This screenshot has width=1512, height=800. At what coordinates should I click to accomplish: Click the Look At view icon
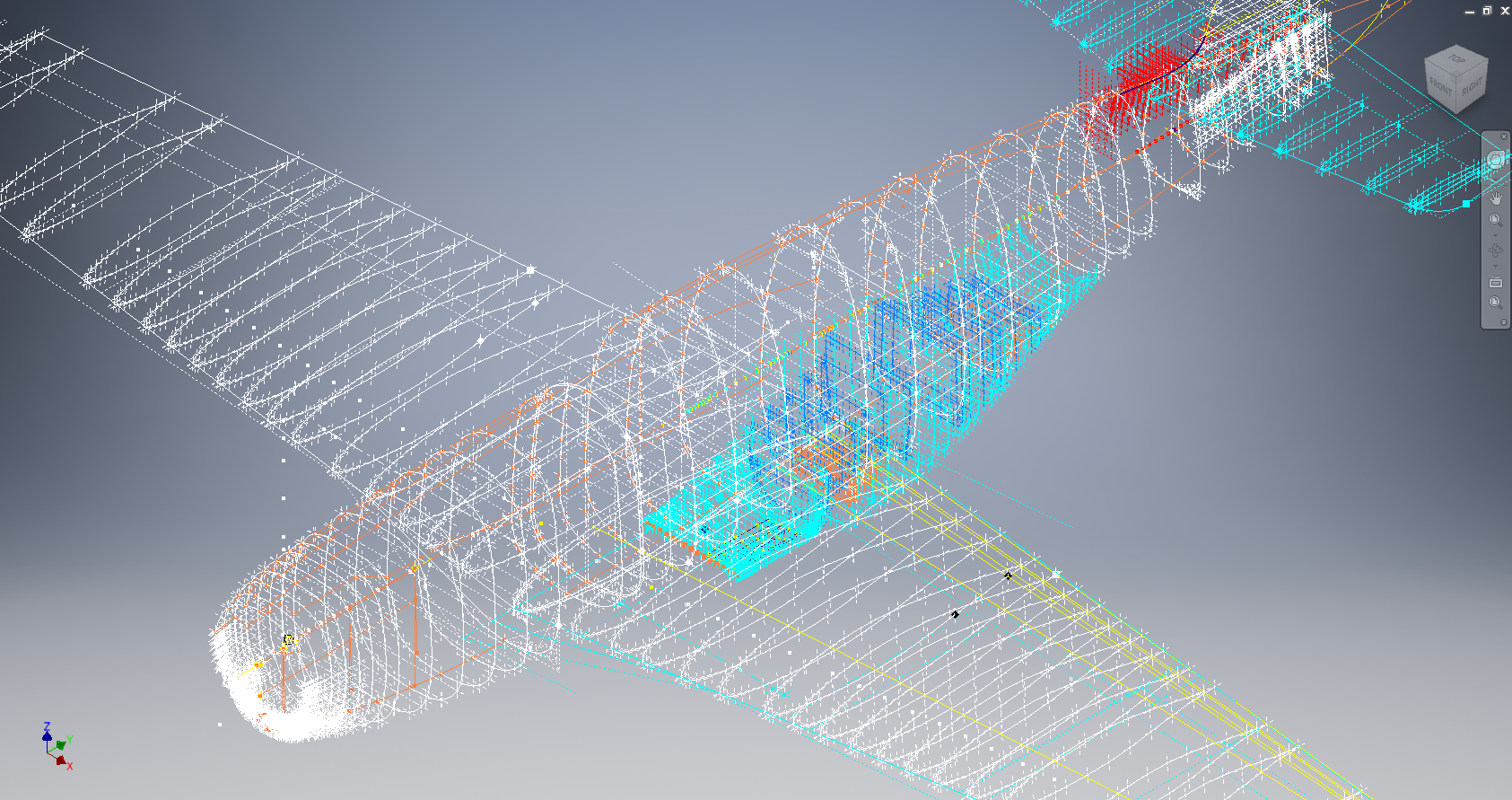coord(1495,283)
